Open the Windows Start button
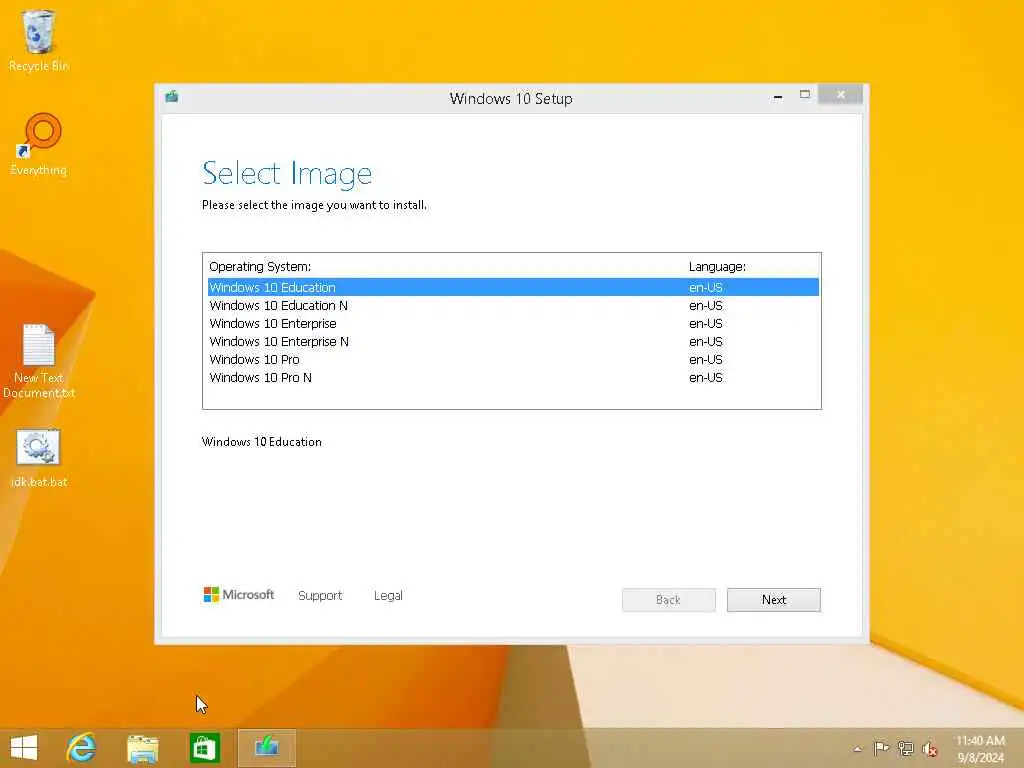1024x768 pixels. (x=24, y=748)
